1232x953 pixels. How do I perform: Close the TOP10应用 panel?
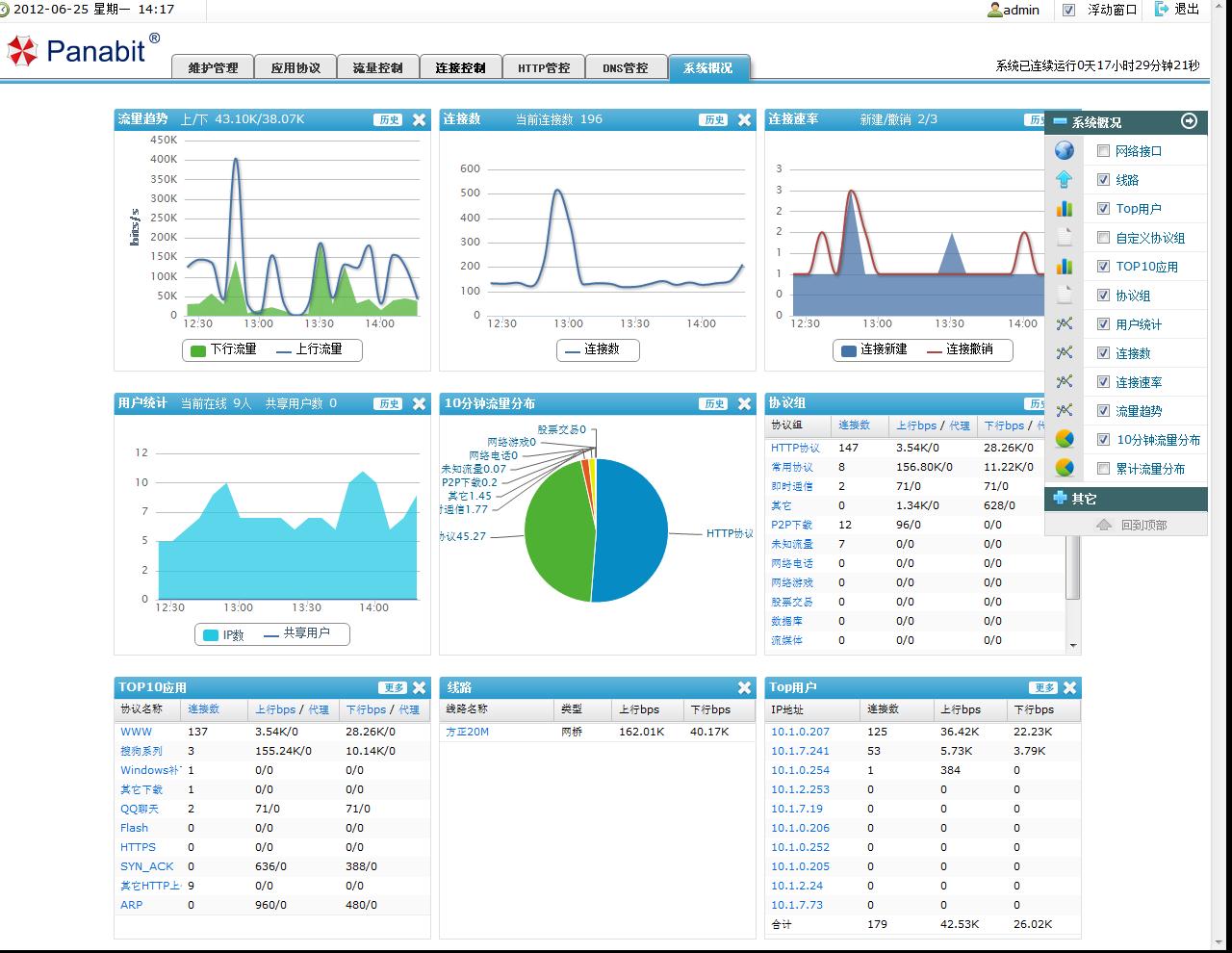(419, 688)
